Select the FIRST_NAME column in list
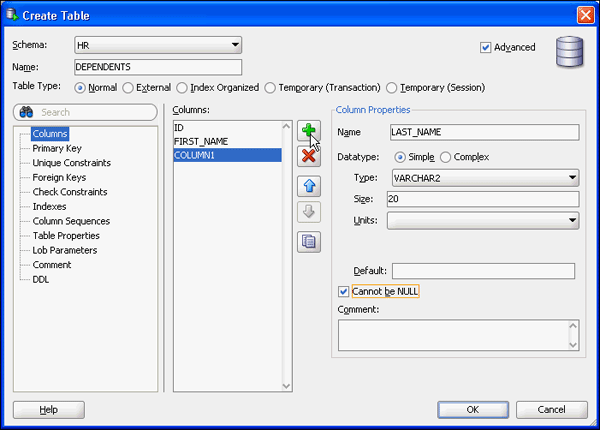The image size is (600, 430). [x=227, y=142]
